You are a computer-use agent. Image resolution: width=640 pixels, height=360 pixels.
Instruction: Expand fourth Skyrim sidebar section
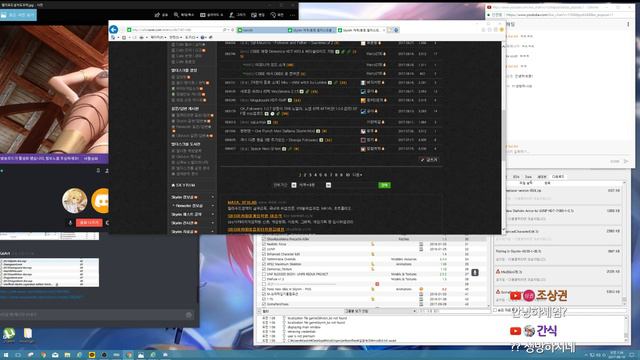(213, 223)
